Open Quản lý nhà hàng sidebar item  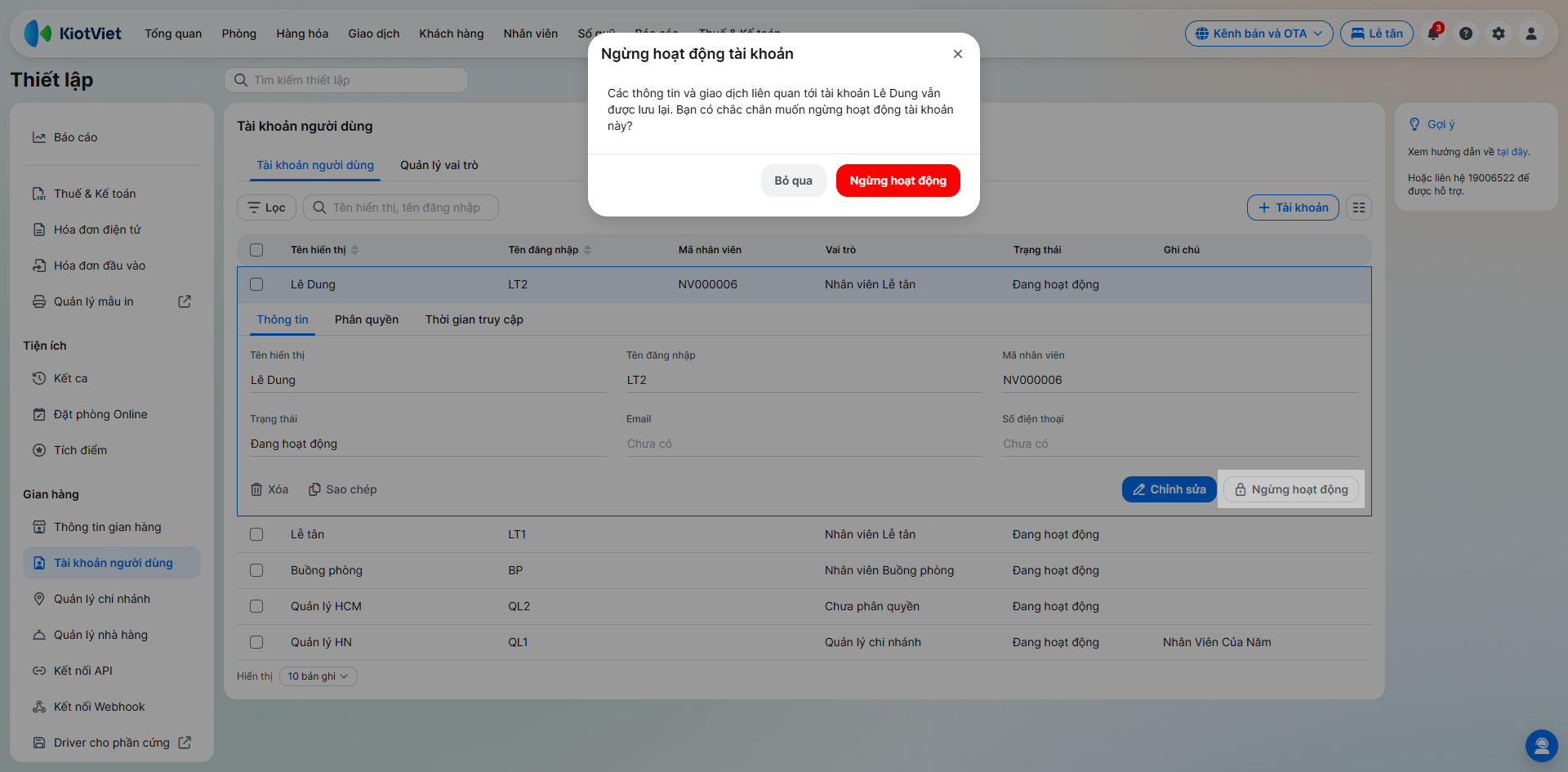(x=112, y=635)
